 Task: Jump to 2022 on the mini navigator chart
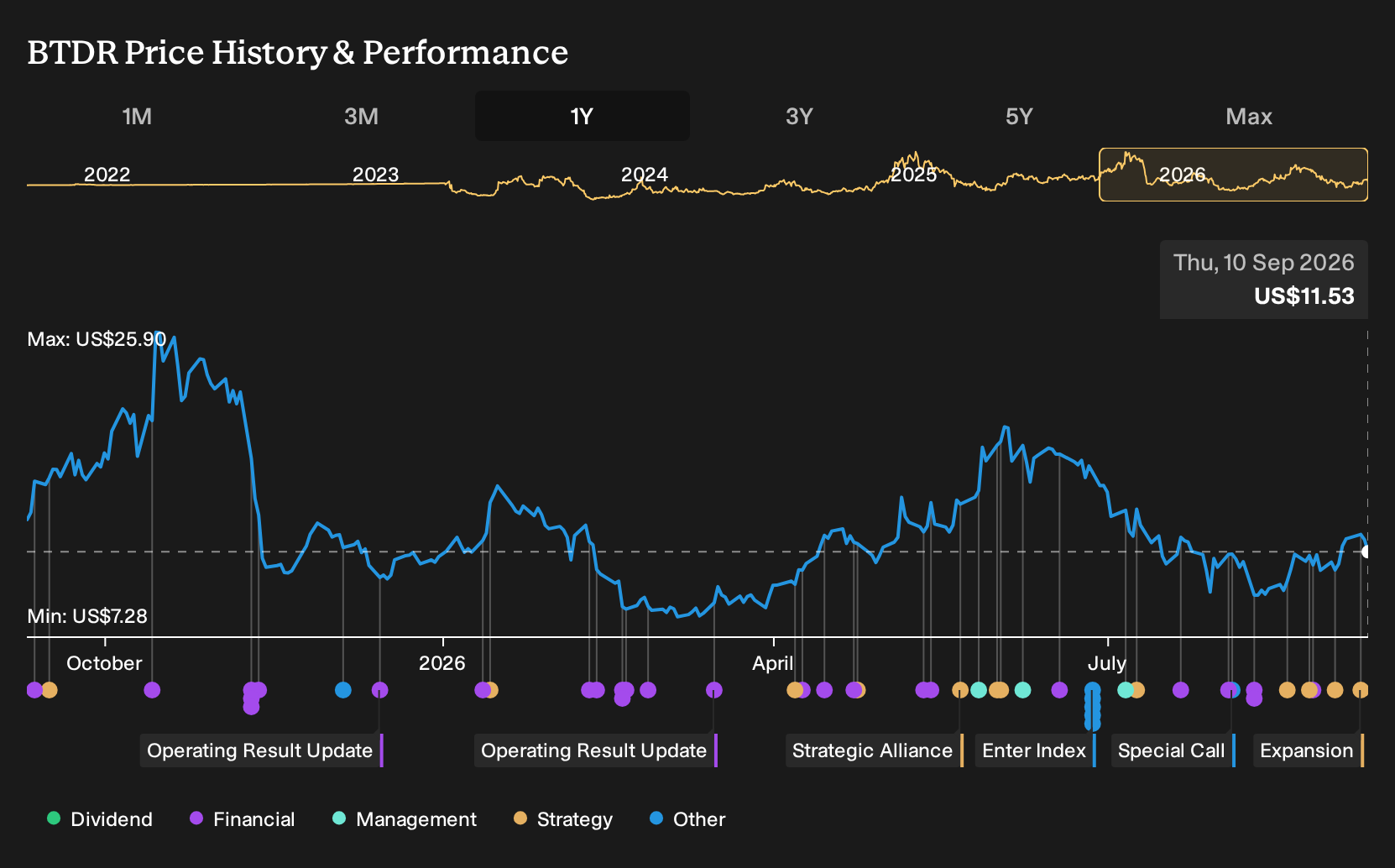107,175
